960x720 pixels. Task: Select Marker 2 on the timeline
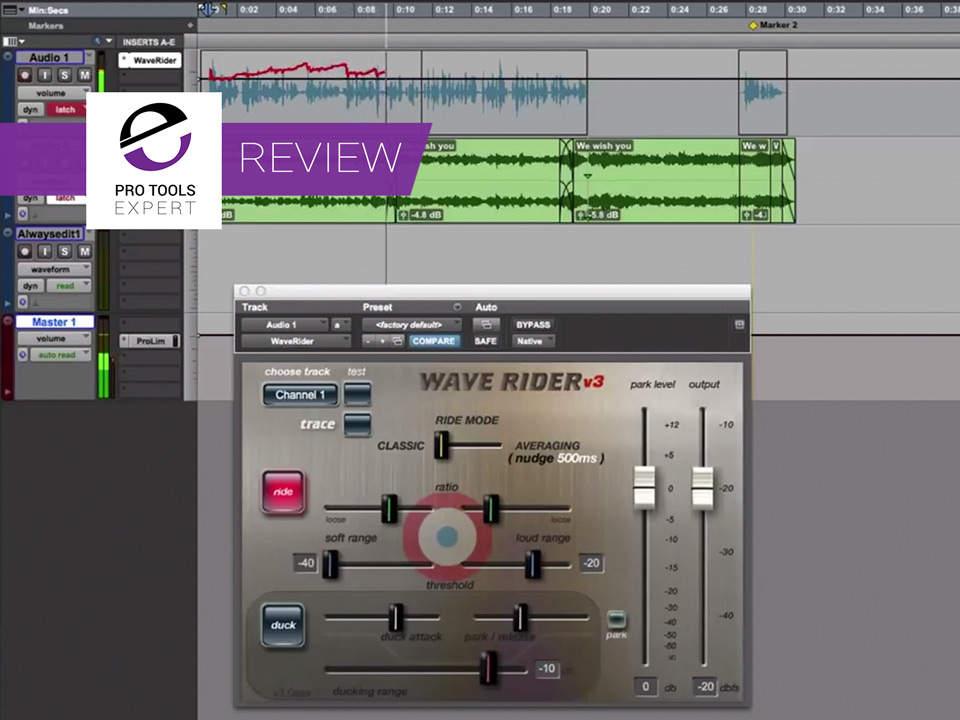(x=773, y=25)
